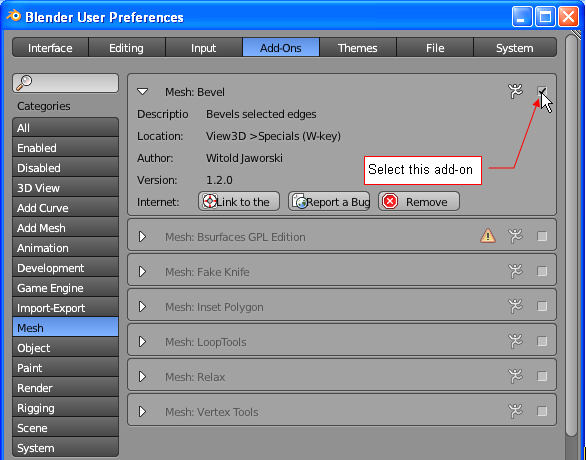Click the warning icon on Bsurfaces GPL Edition
The width and height of the screenshot is (586, 460).
click(488, 236)
